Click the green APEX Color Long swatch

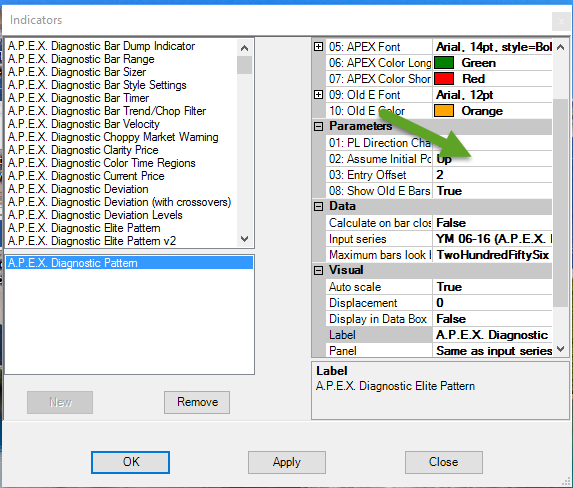444,63
